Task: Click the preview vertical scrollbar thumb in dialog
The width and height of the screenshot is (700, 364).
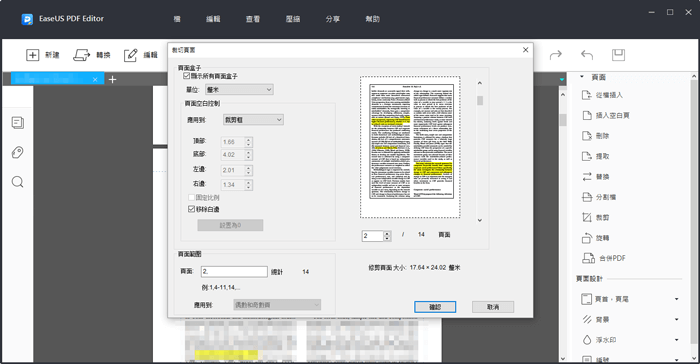Action: coord(480,100)
